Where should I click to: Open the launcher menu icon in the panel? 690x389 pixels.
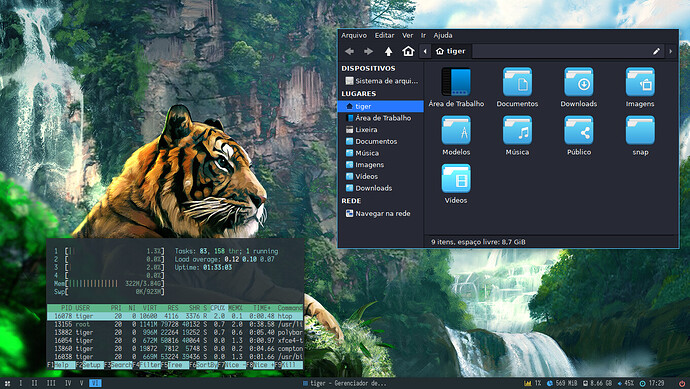pyautogui.click(x=7, y=383)
